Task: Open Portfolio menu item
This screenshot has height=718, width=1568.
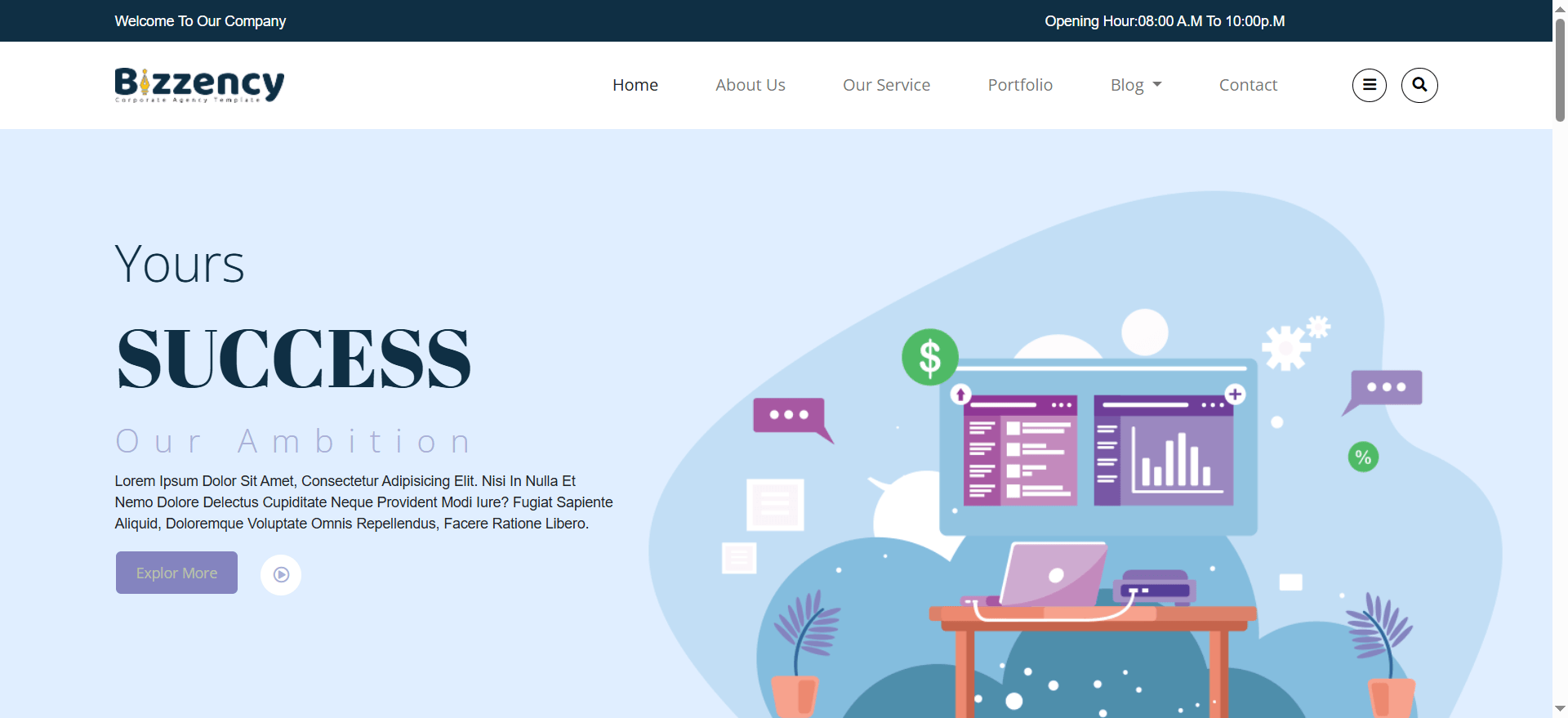Action: tap(1020, 85)
